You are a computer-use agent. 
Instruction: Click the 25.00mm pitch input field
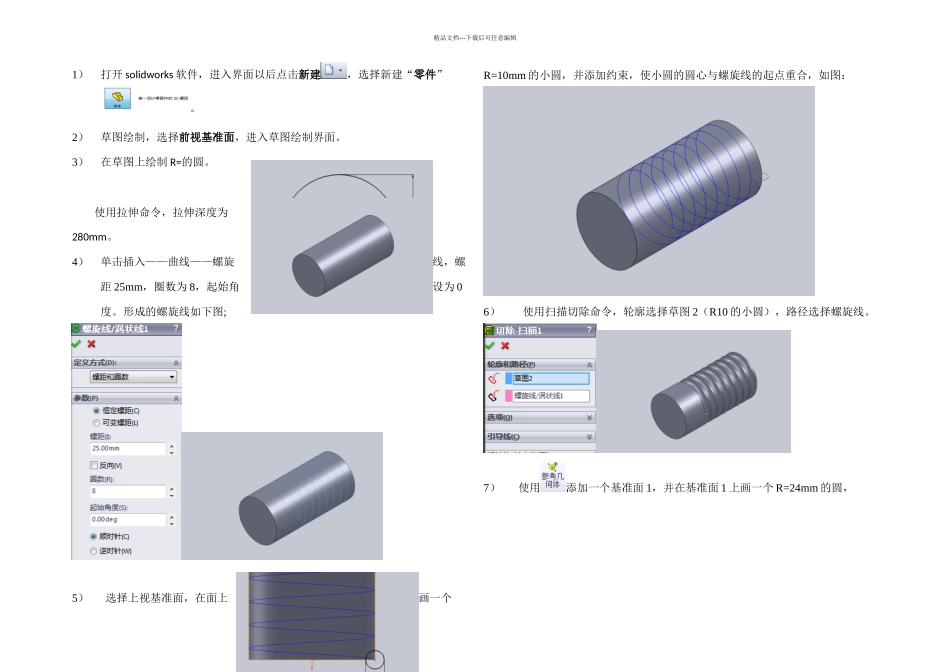coord(128,449)
